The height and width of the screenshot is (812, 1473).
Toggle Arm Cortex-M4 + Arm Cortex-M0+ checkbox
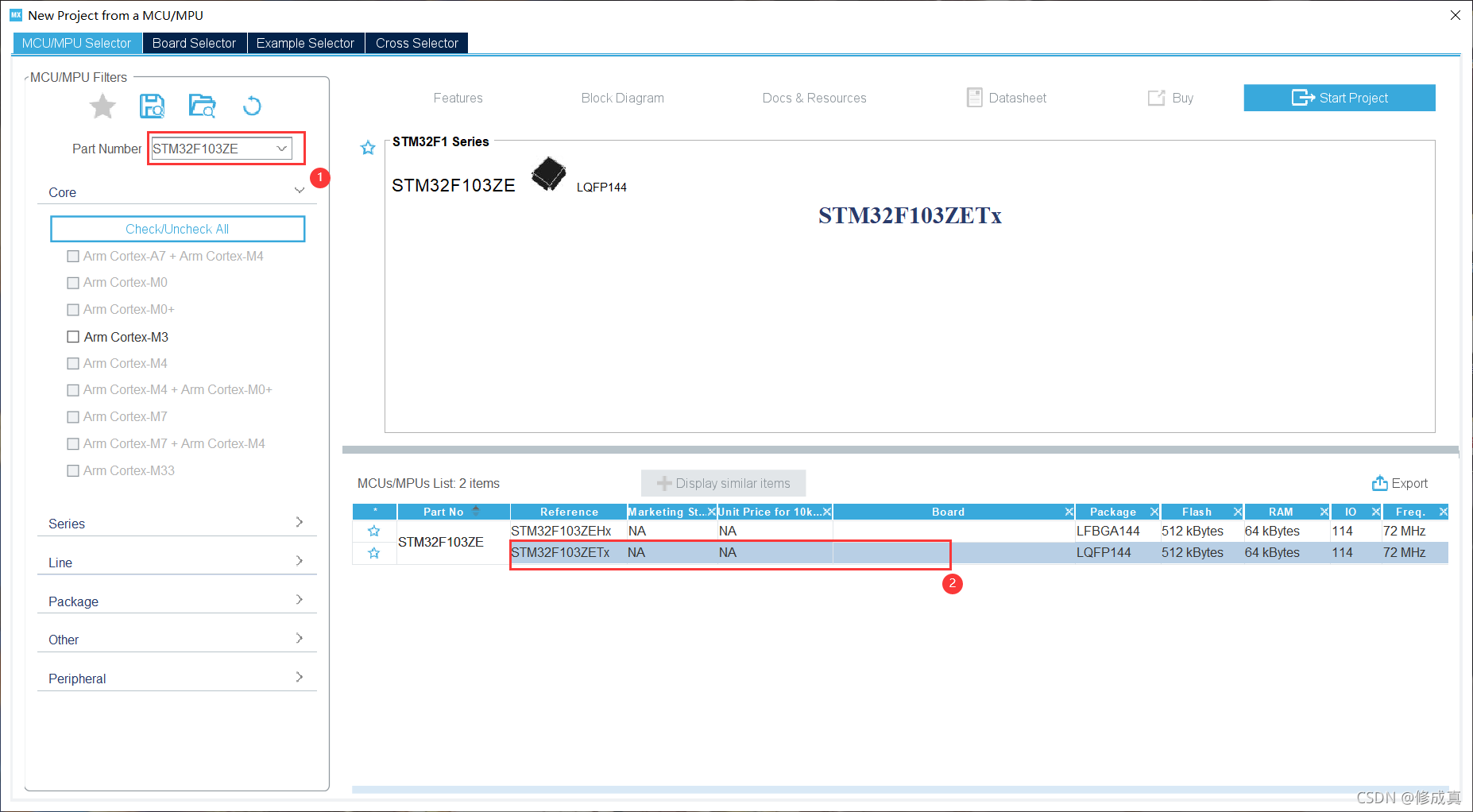point(73,390)
